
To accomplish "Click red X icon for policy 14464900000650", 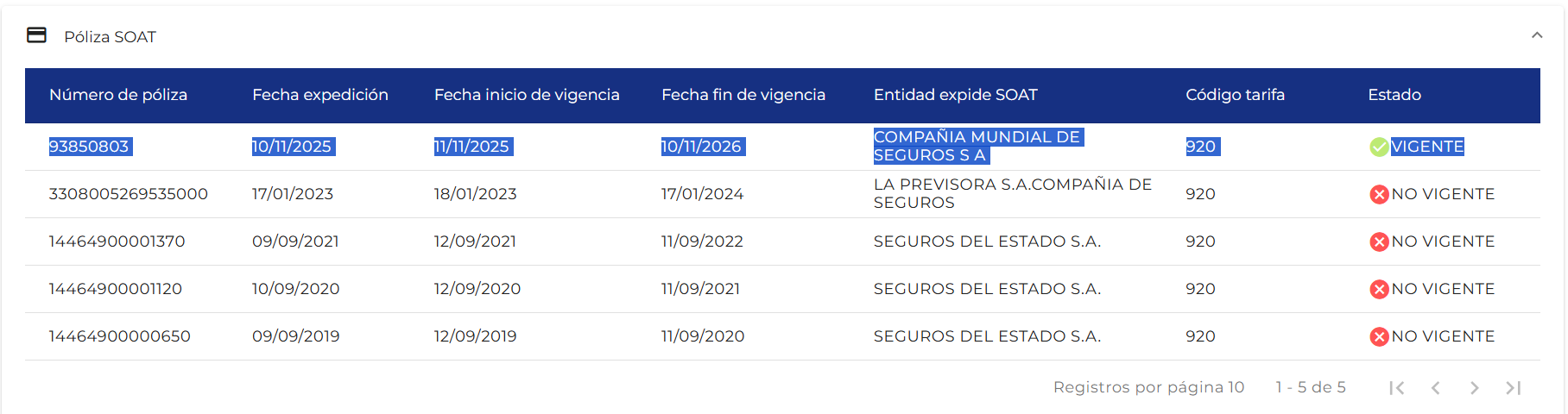I will [1379, 336].
